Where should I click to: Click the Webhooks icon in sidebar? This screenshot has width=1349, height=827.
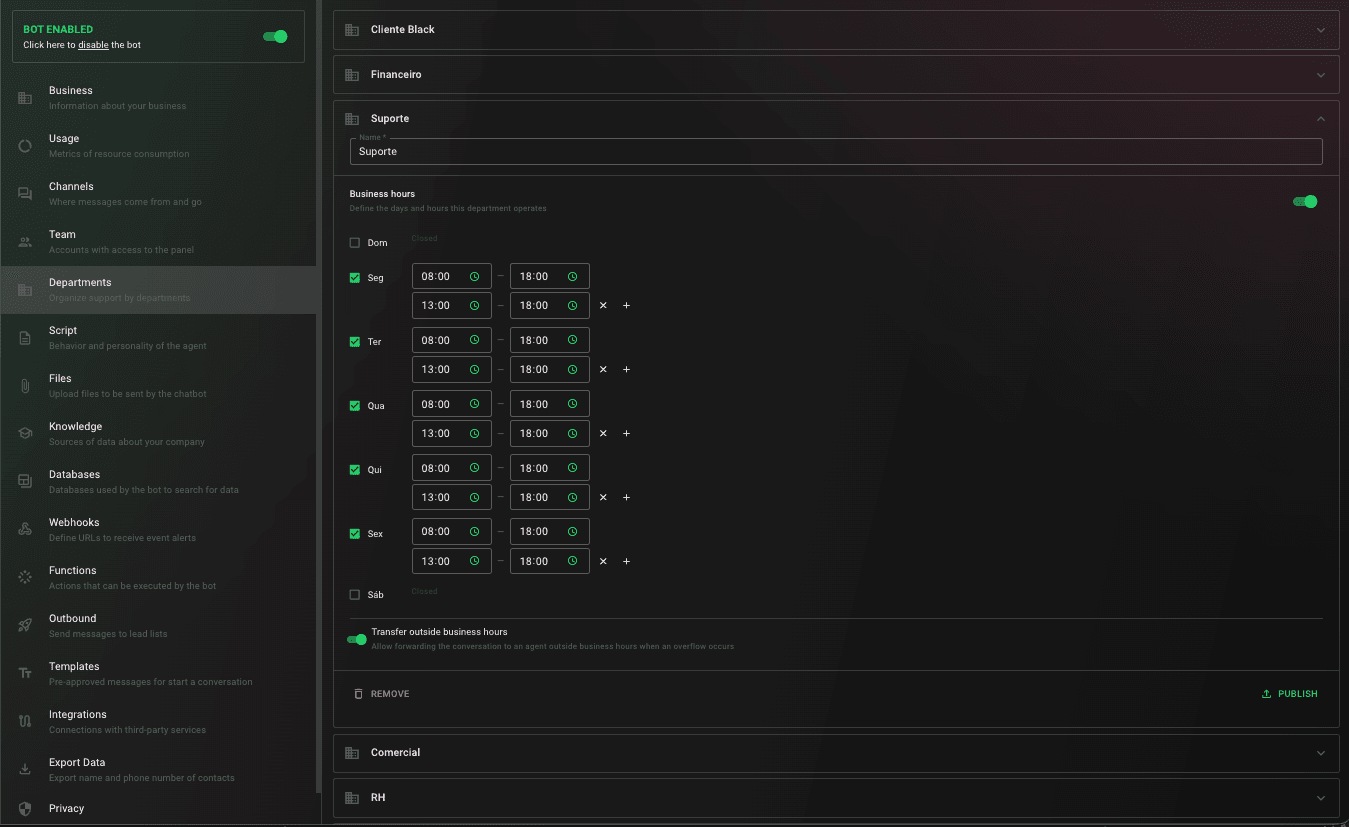click(25, 529)
